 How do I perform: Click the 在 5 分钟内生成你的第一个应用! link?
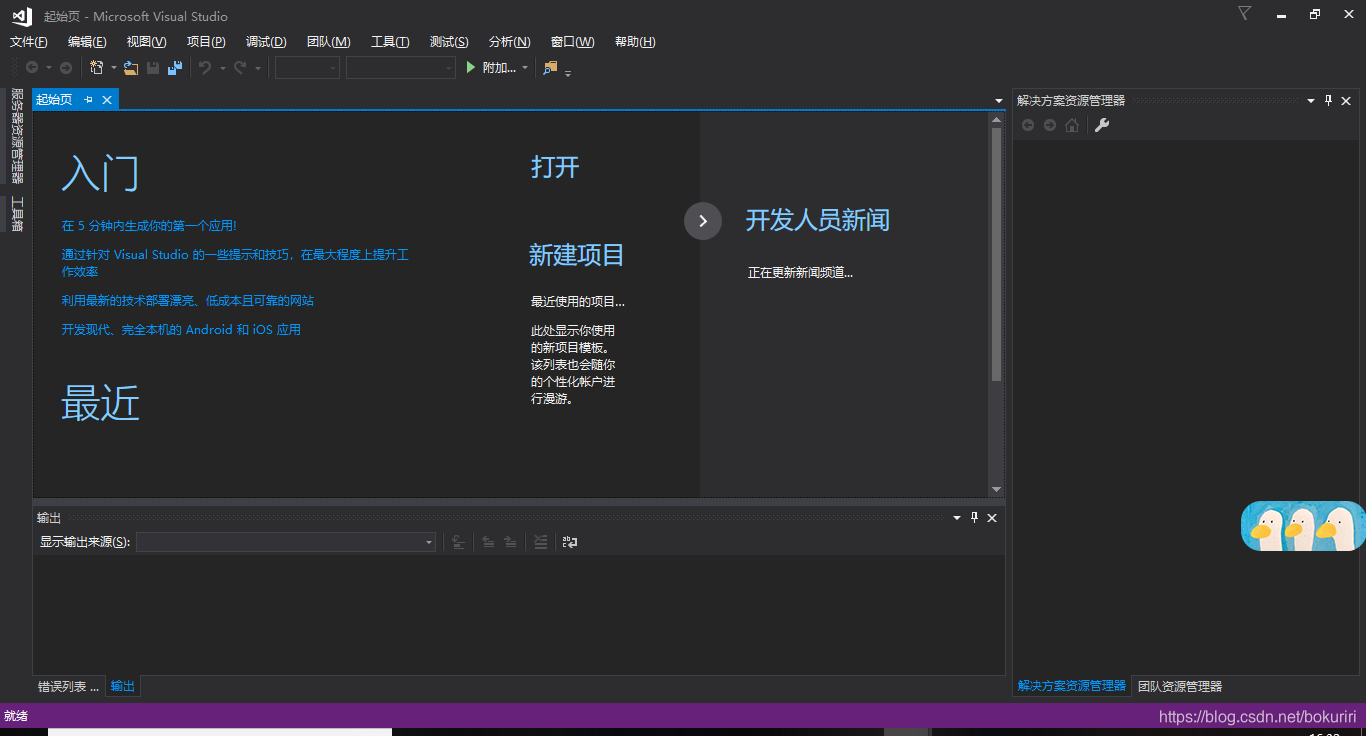(149, 226)
